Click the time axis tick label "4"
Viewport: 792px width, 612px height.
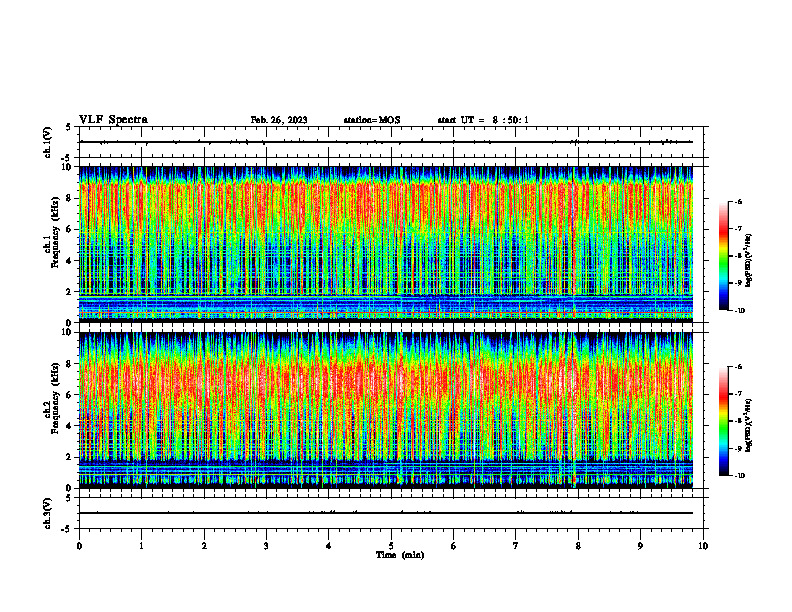(x=328, y=546)
